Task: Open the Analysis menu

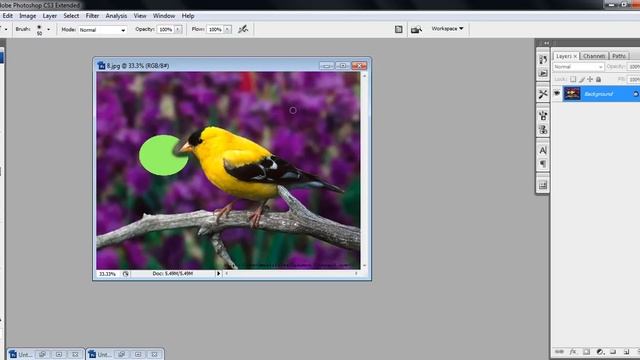Action: point(116,16)
